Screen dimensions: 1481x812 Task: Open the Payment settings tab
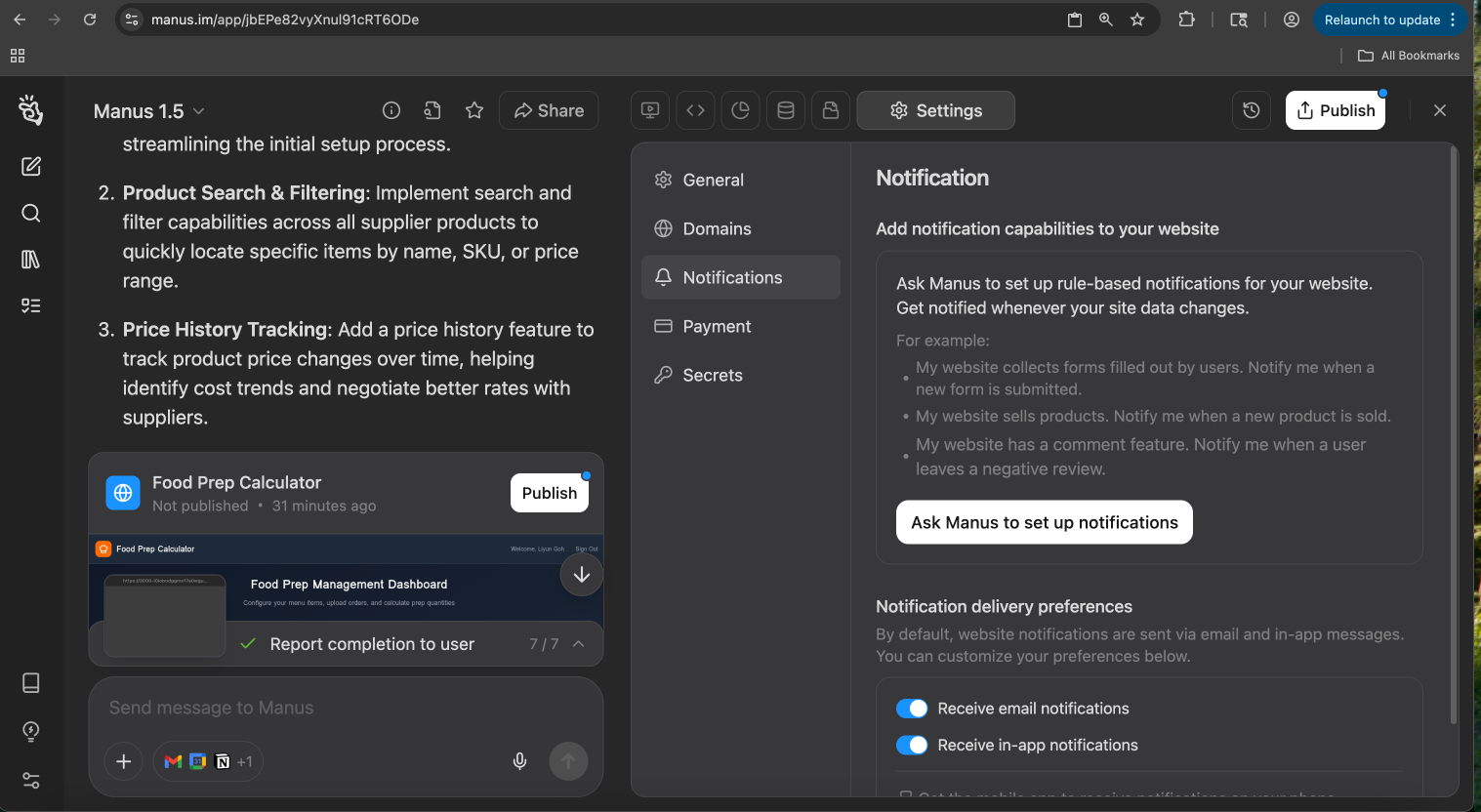pyautogui.click(x=741, y=326)
